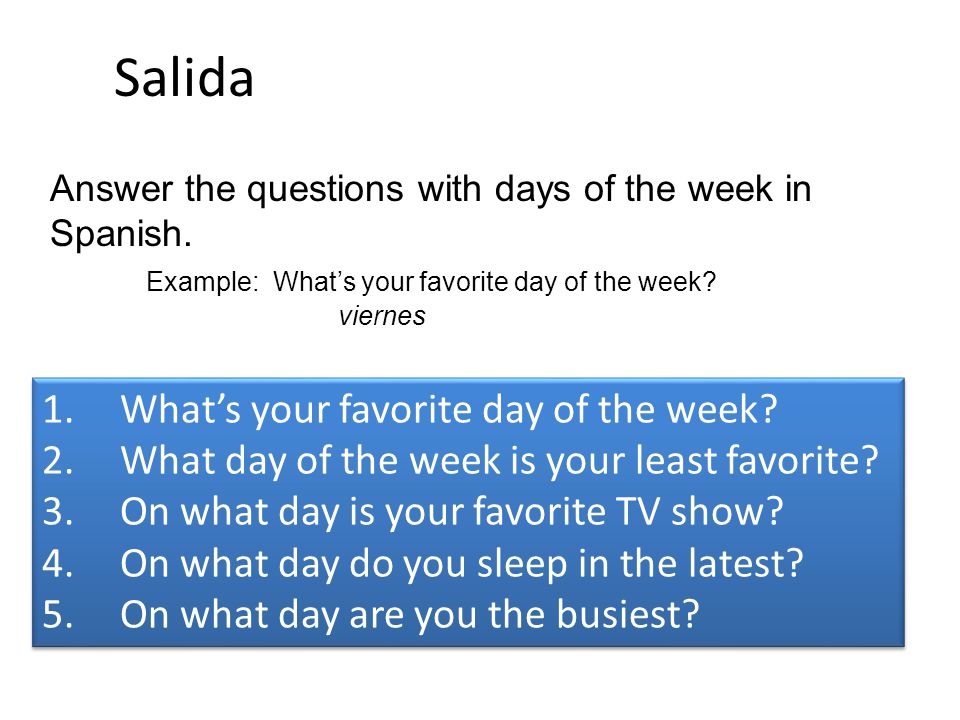
Task: Select question 4 about sleeping in latest
Action: (x=462, y=563)
